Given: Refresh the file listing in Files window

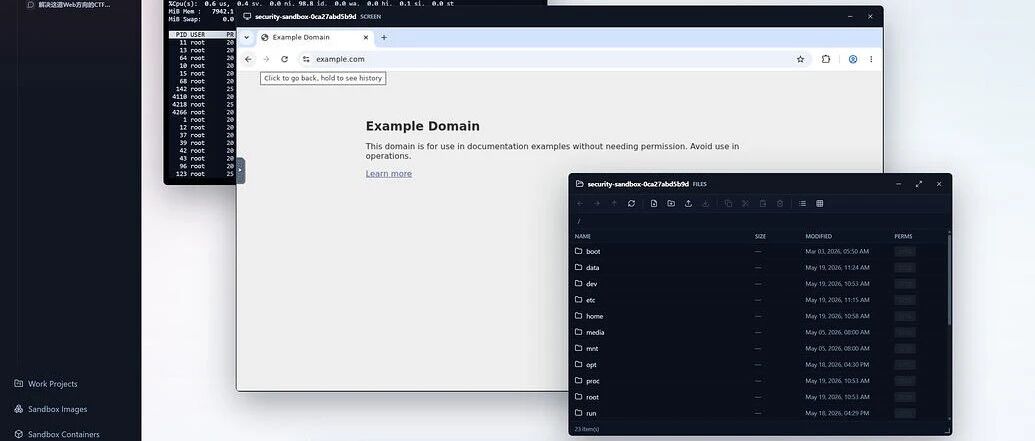Looking at the screenshot, I should click(631, 203).
